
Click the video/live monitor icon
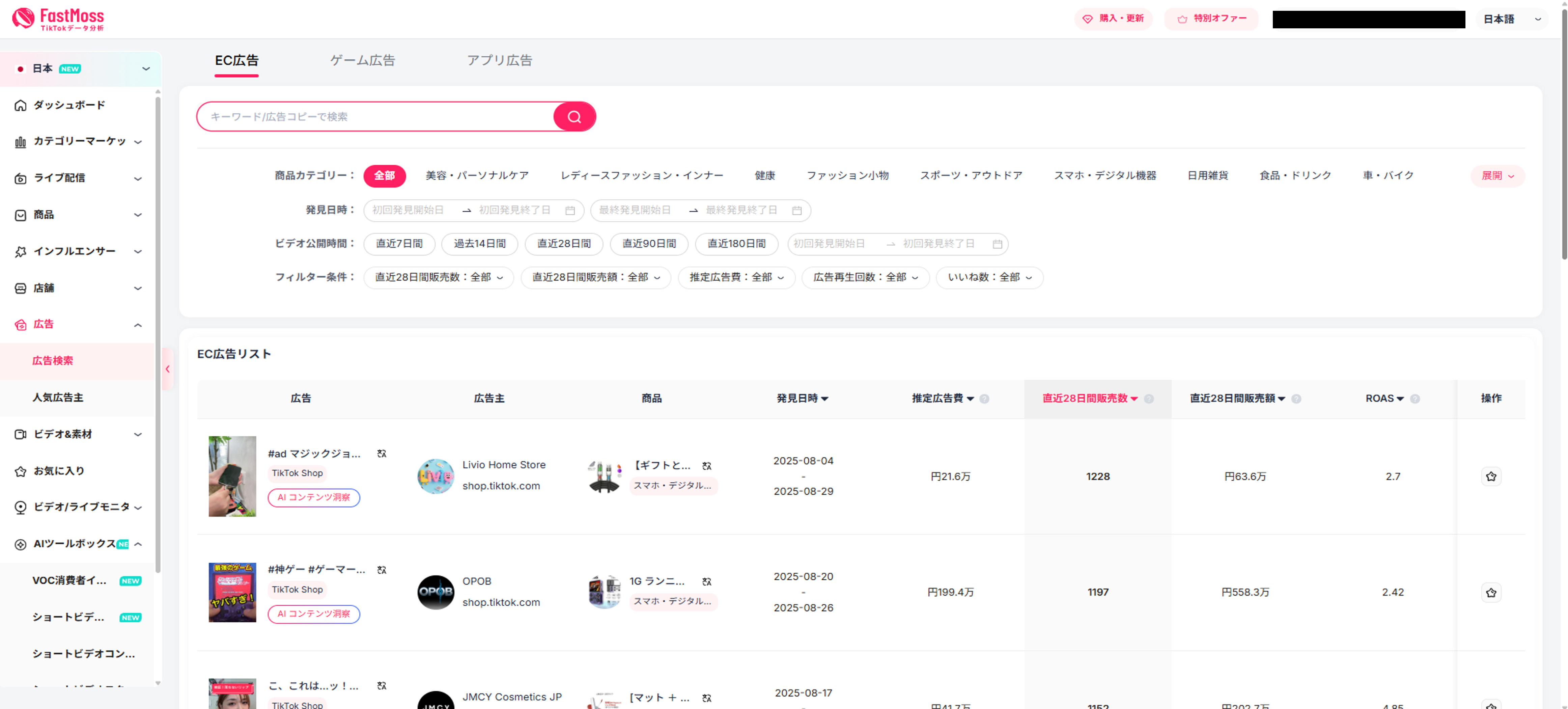pyautogui.click(x=21, y=508)
